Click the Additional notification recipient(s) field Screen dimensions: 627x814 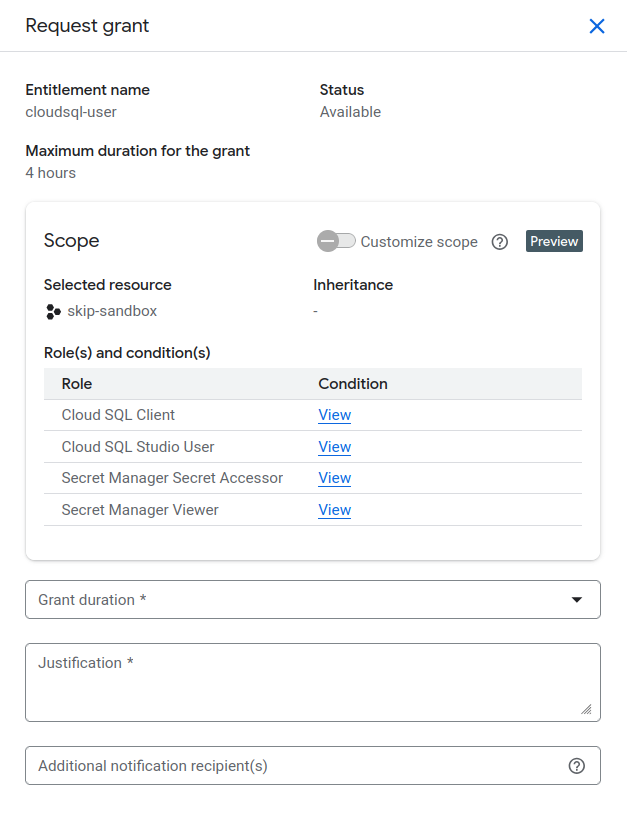290,766
